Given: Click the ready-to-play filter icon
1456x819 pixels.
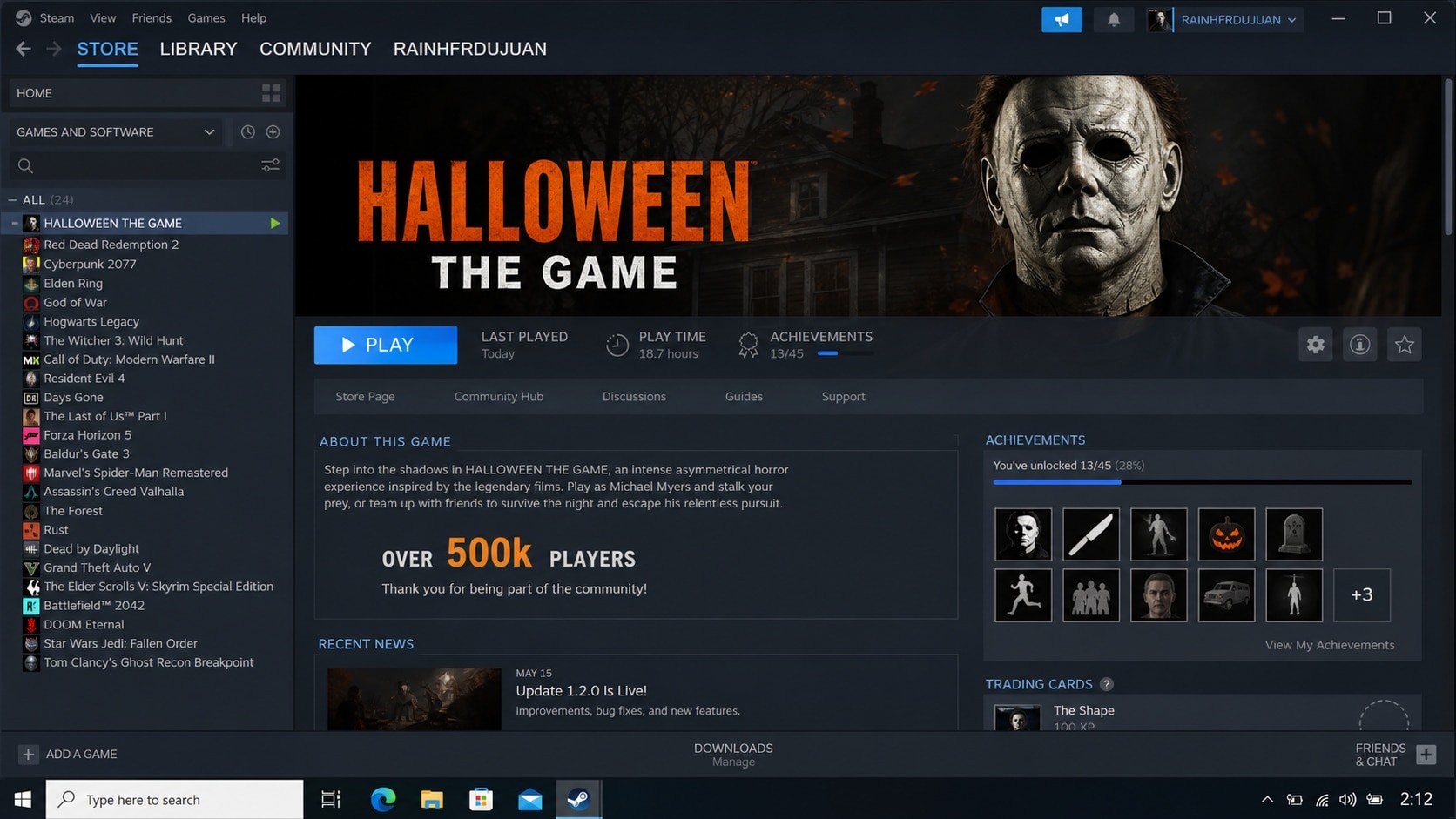Looking at the screenshot, I should (273, 131).
